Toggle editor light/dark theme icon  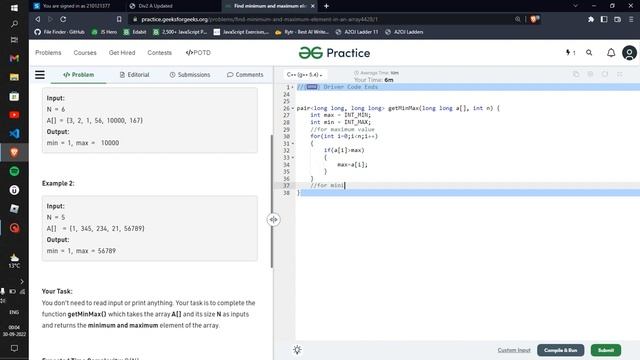click(297, 350)
